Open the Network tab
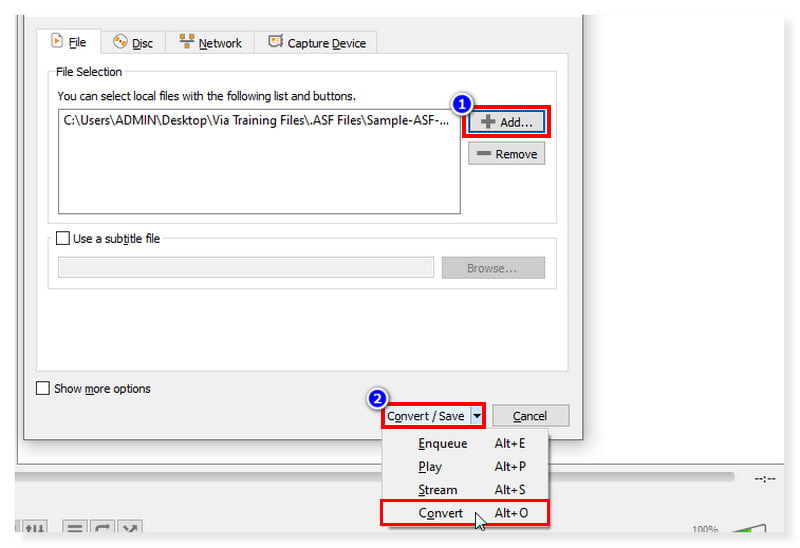This screenshot has height=548, width=800. pyautogui.click(x=210, y=43)
